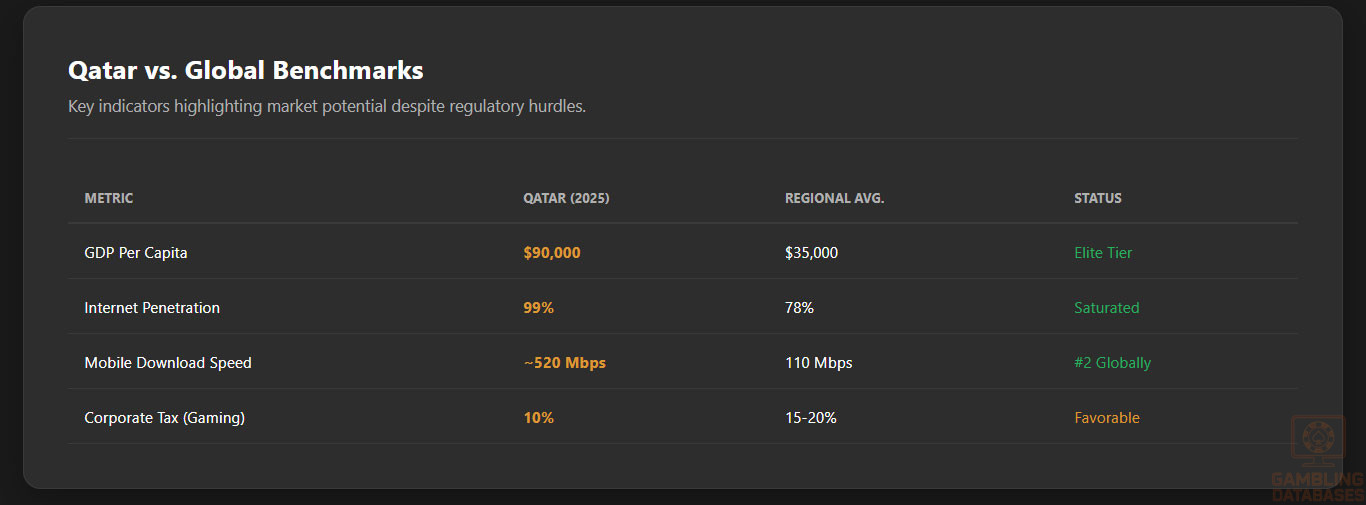Click the Saturated status label
This screenshot has height=505, width=1366.
[1106, 308]
